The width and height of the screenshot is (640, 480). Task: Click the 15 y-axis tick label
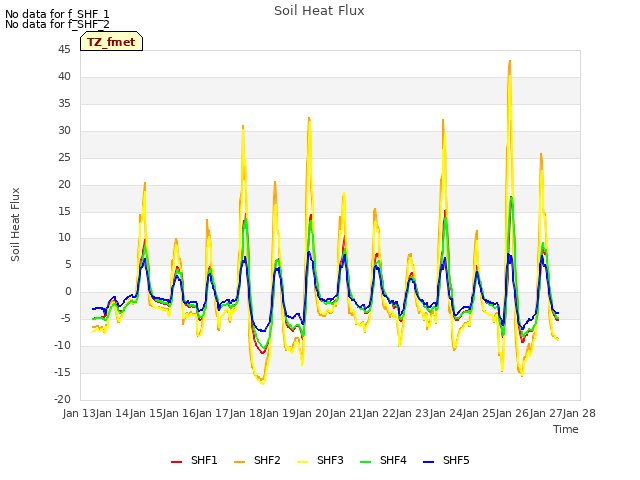(64, 211)
